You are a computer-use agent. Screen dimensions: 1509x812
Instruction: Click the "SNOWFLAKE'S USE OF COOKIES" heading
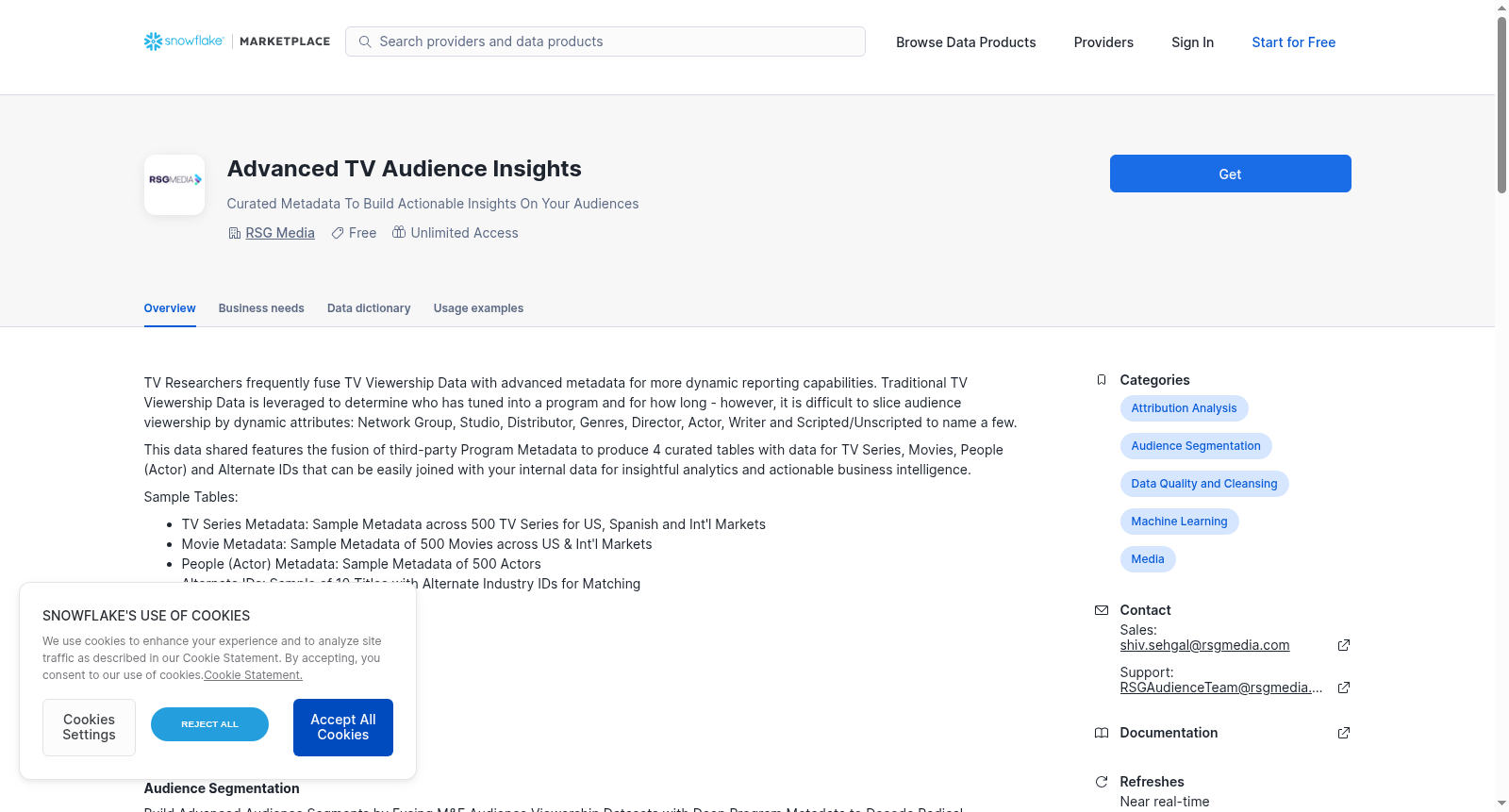(x=146, y=616)
